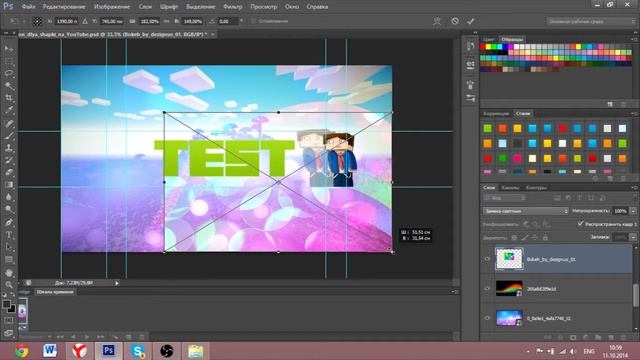640x360 pixels.
Task: Toggle lock all icon in Layers panel
Action: (x=545, y=237)
